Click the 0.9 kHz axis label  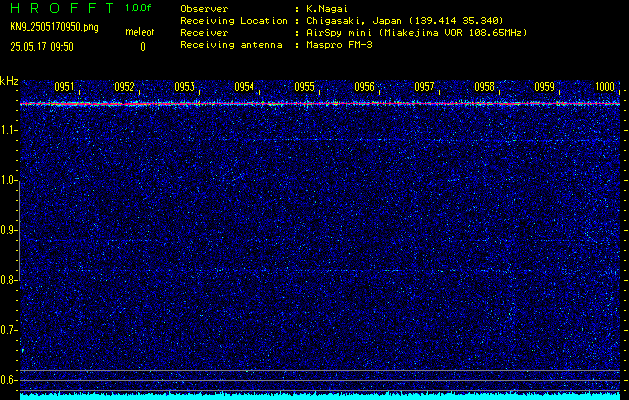tap(8, 230)
